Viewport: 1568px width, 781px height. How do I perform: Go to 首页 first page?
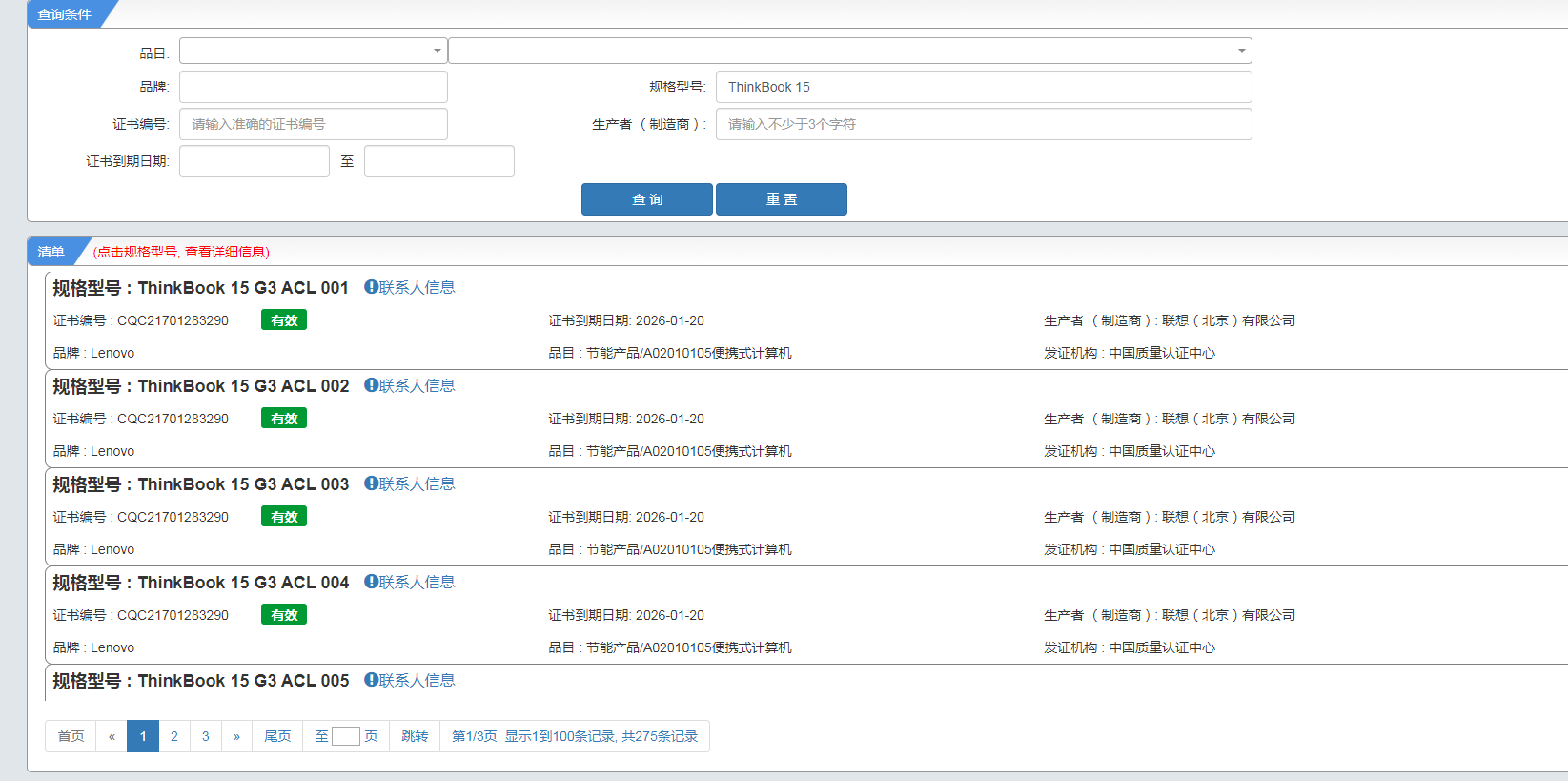[x=71, y=736]
